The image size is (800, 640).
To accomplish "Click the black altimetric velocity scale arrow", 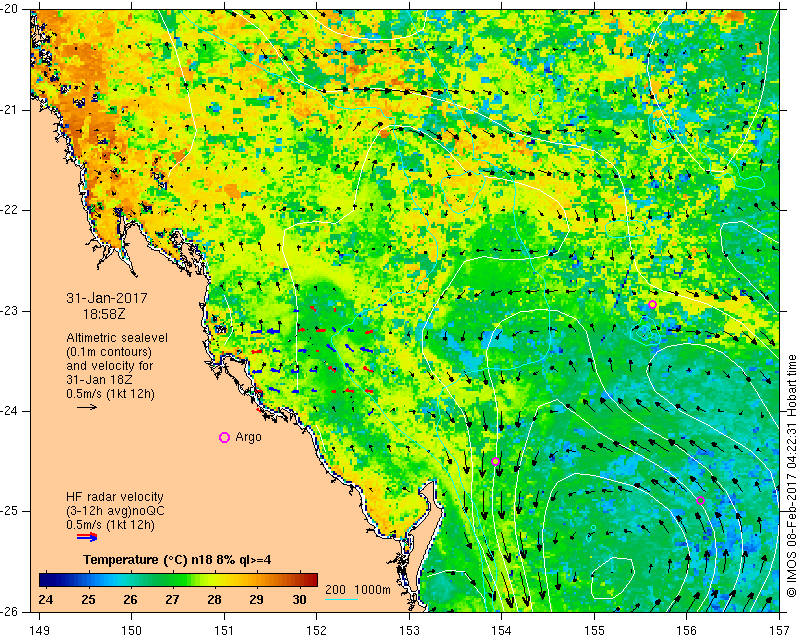I will 87,407.
